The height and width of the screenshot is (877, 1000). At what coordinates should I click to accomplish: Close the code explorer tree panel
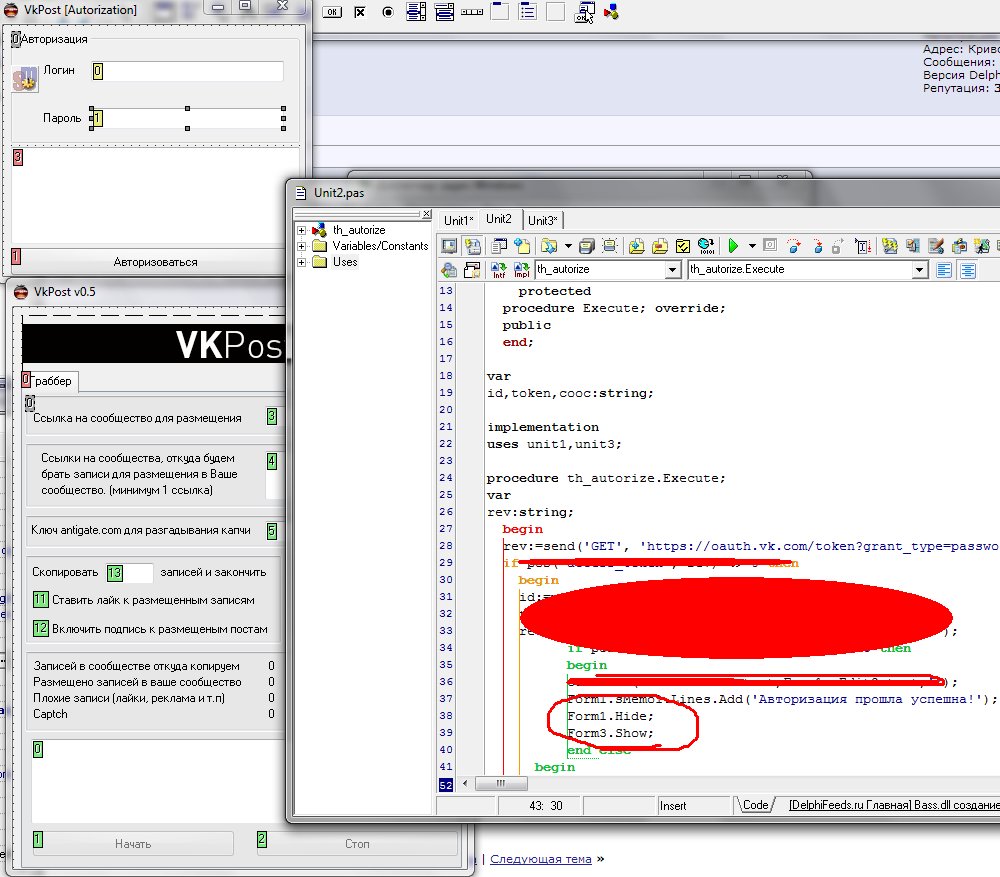click(x=427, y=214)
